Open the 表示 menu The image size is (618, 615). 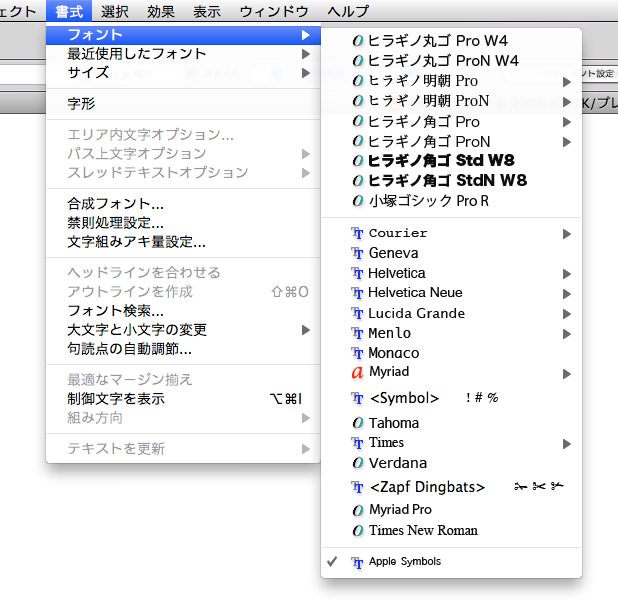click(207, 11)
